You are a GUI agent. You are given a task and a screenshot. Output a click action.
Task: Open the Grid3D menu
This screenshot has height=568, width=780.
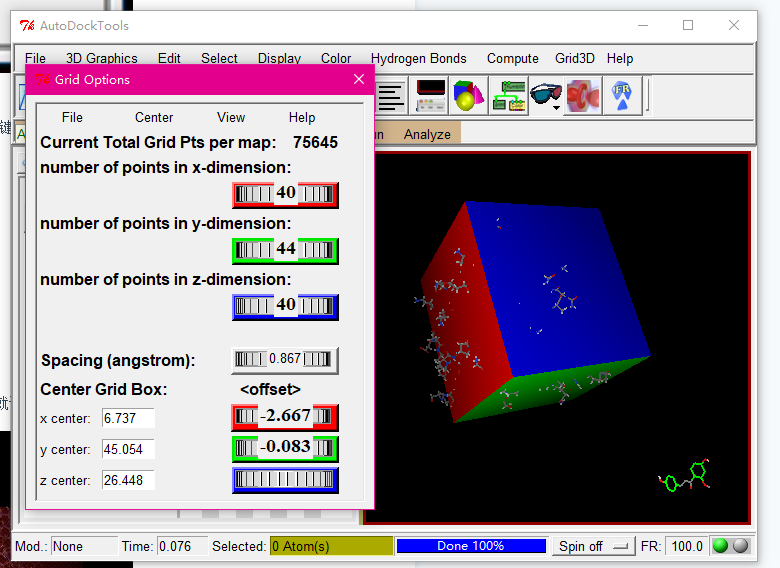(x=574, y=58)
